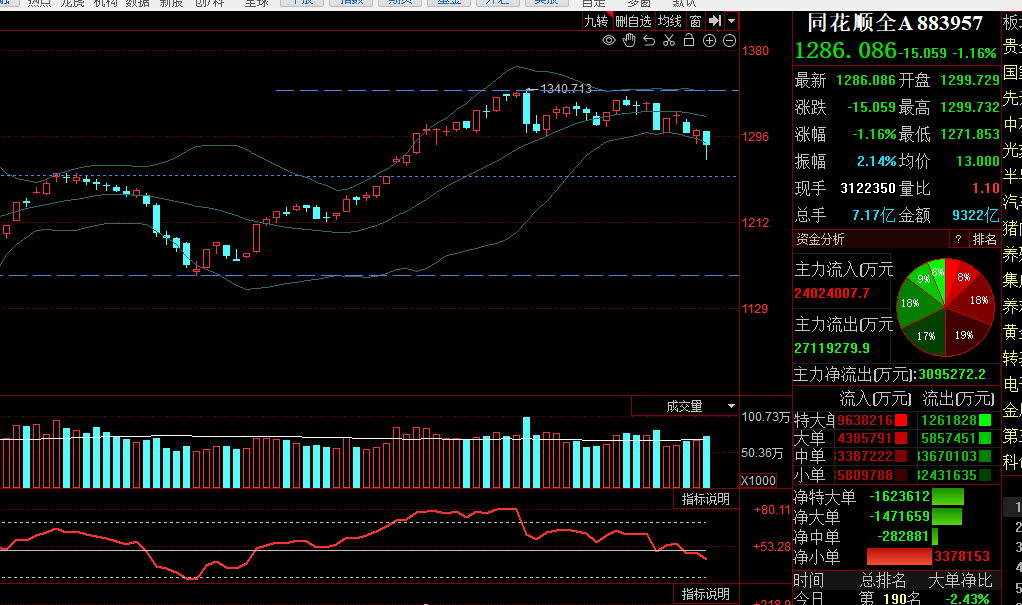Open the 九转 indicator
The width and height of the screenshot is (1022, 605).
[x=596, y=21]
